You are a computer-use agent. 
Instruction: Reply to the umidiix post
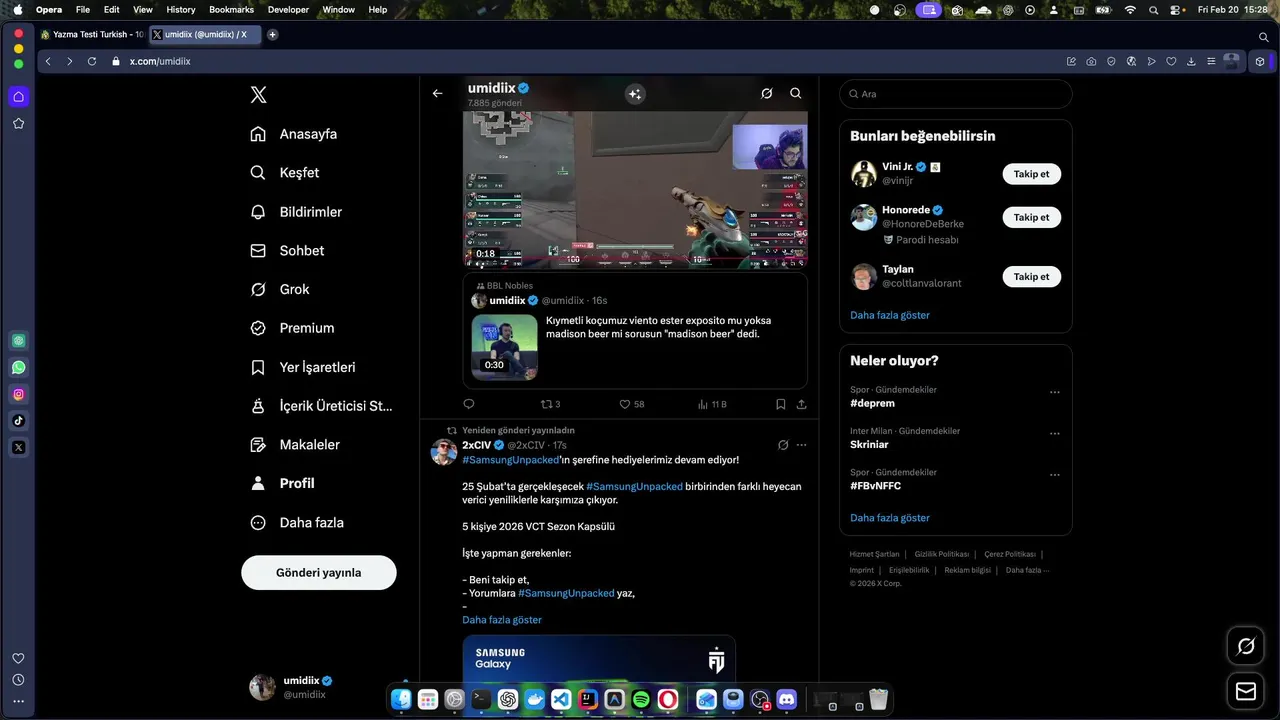pyautogui.click(x=469, y=404)
